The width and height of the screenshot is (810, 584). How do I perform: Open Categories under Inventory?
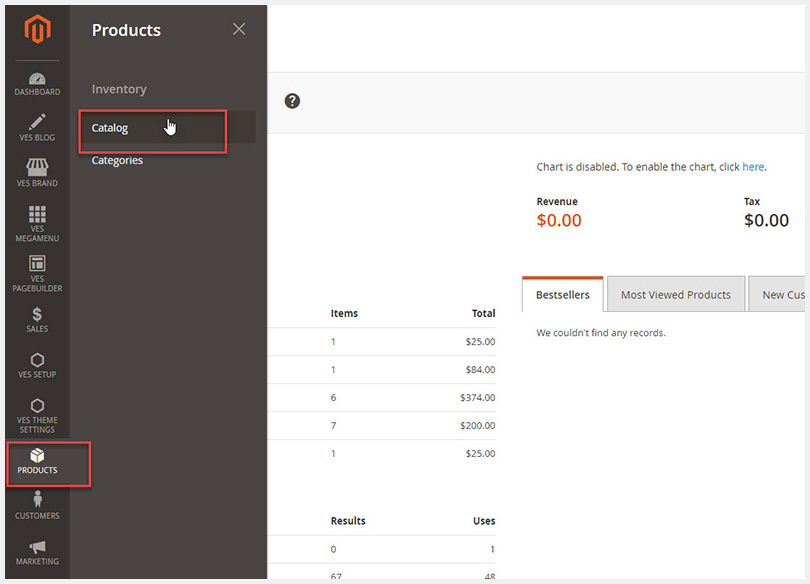click(117, 160)
